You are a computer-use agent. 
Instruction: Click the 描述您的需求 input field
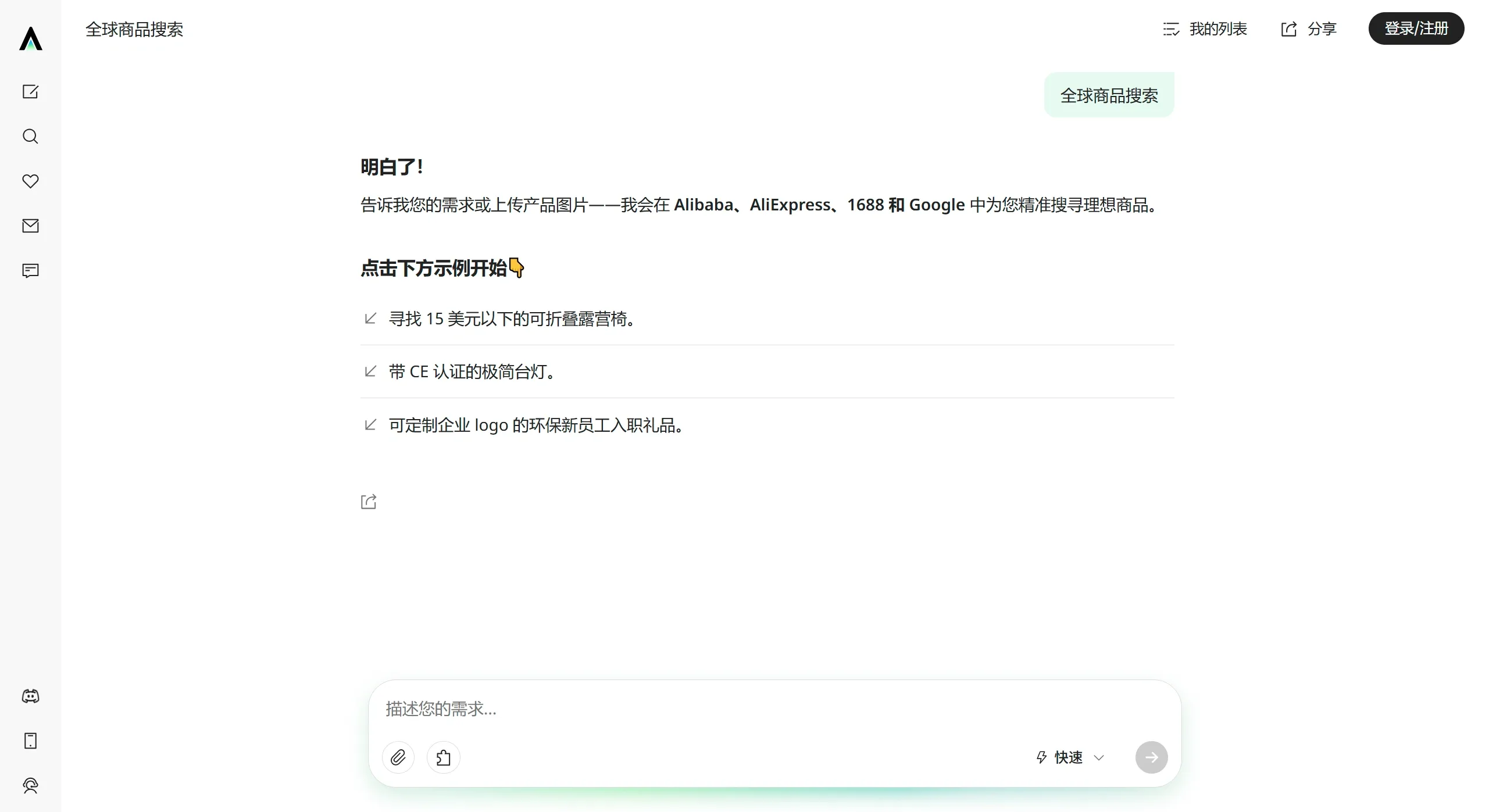click(698, 709)
